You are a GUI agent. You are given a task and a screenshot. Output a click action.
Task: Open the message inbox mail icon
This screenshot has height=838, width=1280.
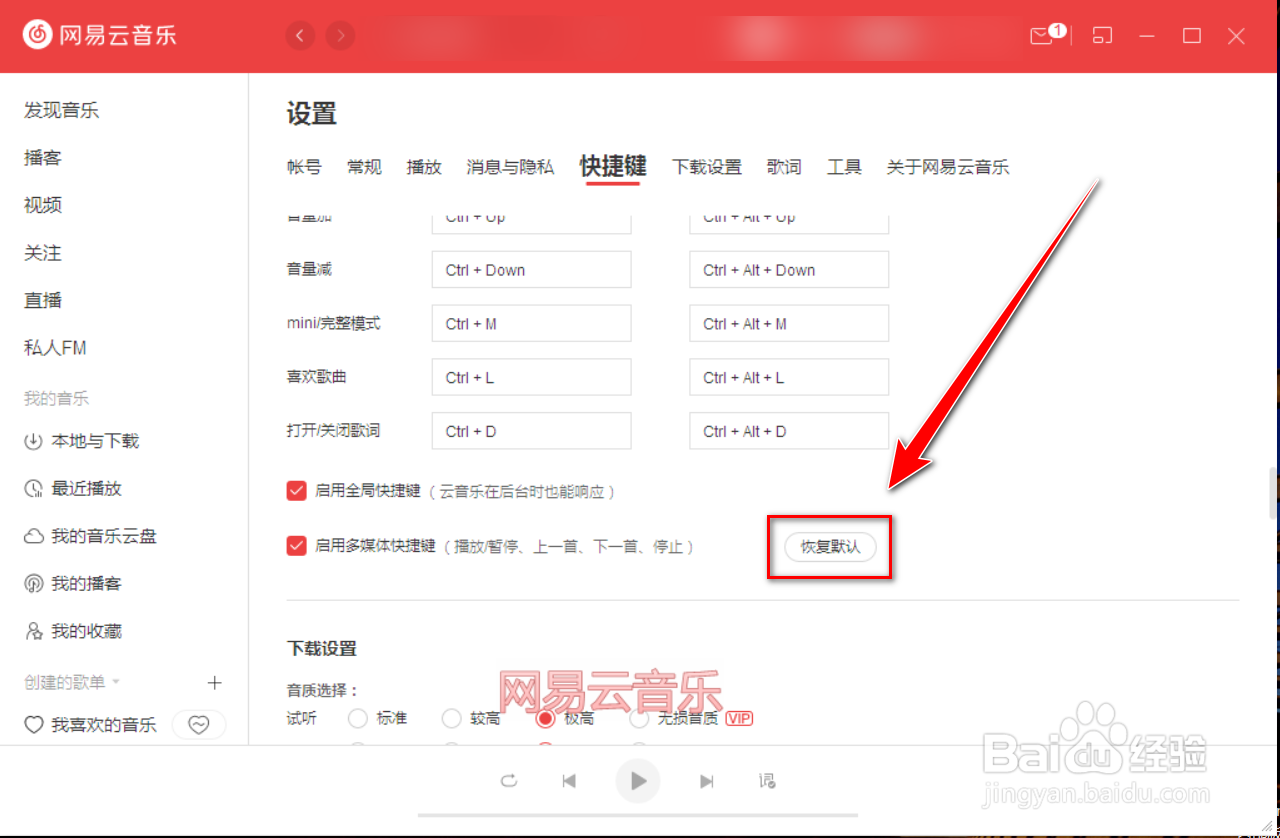point(1042,36)
